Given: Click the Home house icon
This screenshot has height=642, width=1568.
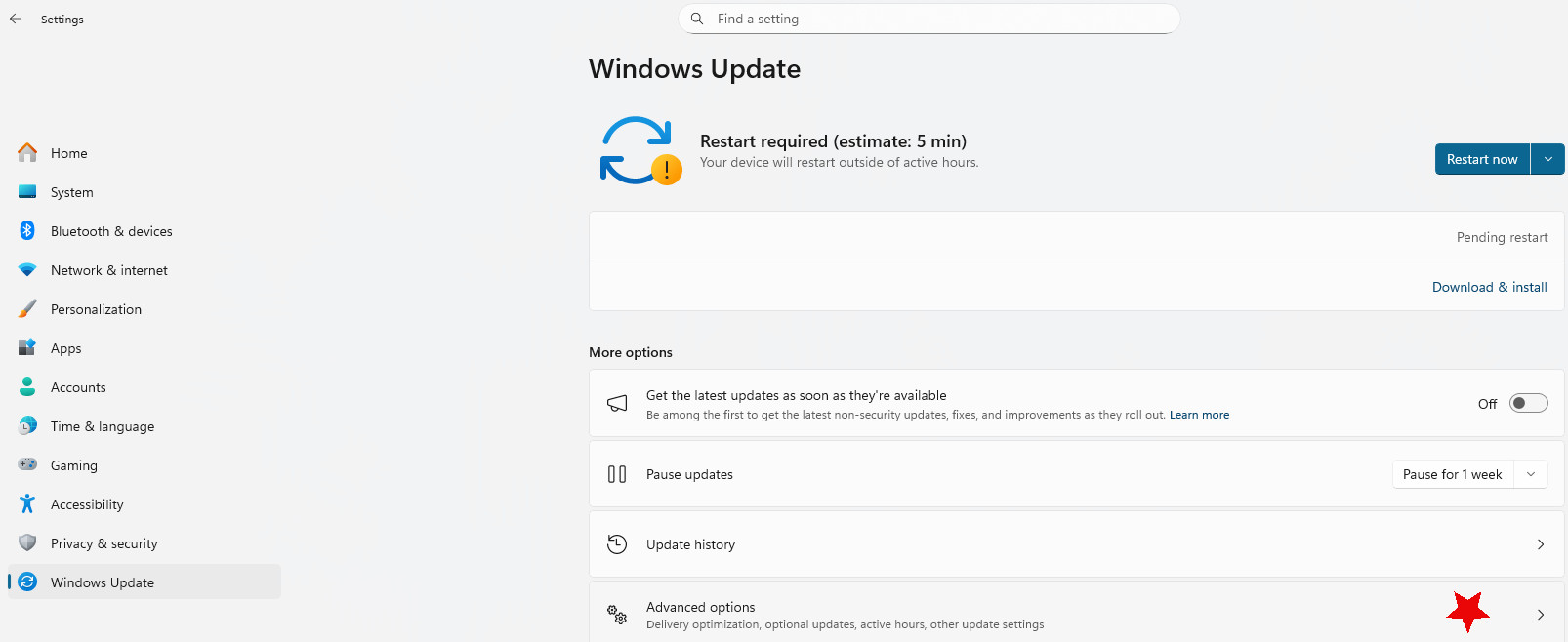Looking at the screenshot, I should 27,153.
